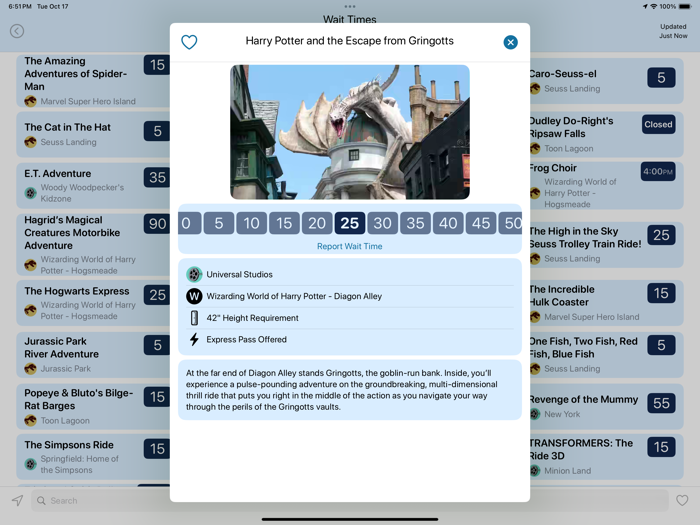Select the 0 minute wait time
Screen dimensions: 700x525
tap(189, 223)
